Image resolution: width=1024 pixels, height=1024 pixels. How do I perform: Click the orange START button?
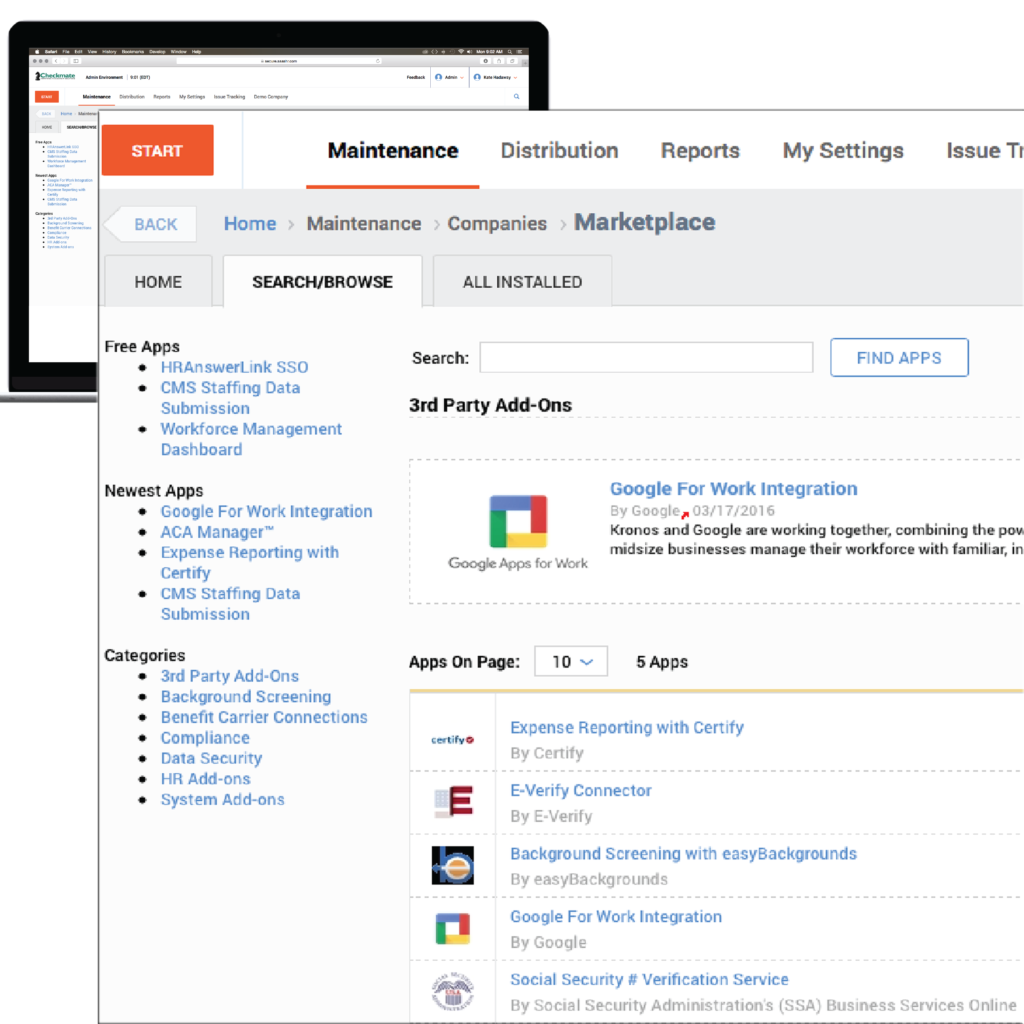pos(156,149)
